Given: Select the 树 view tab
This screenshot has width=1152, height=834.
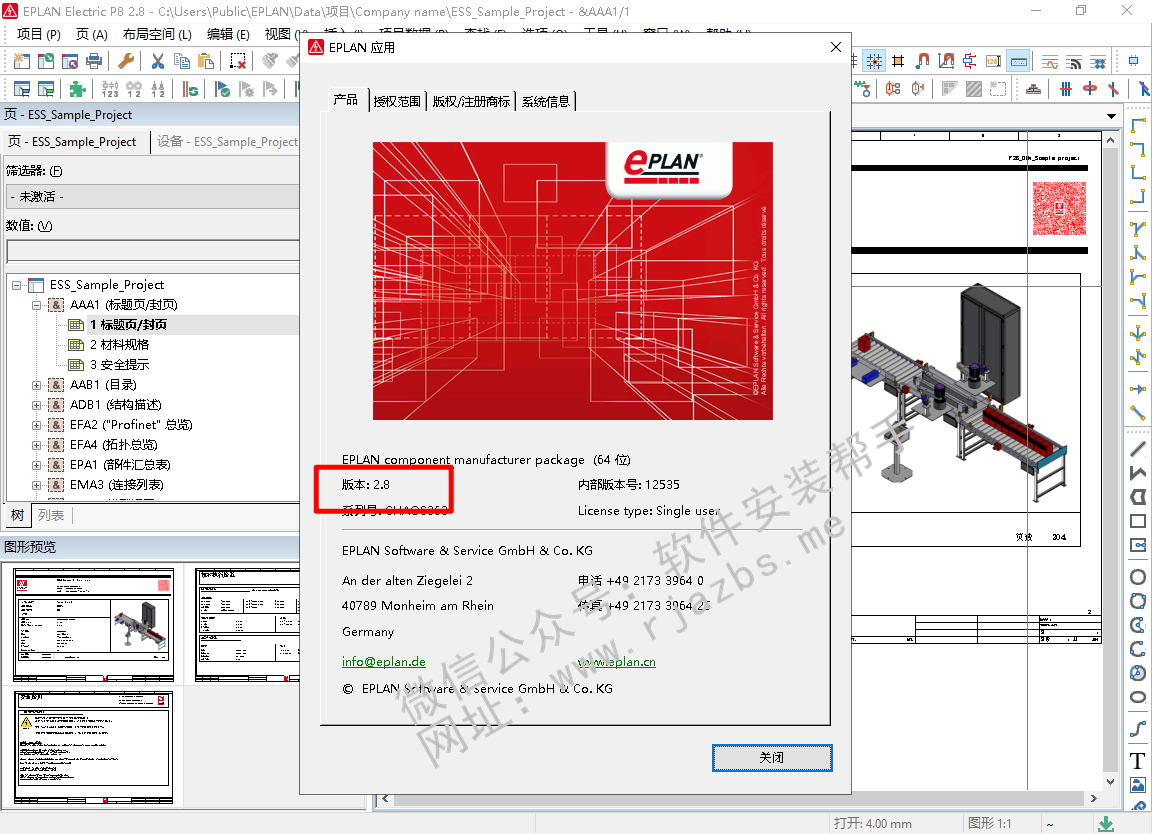Looking at the screenshot, I should (x=17, y=515).
